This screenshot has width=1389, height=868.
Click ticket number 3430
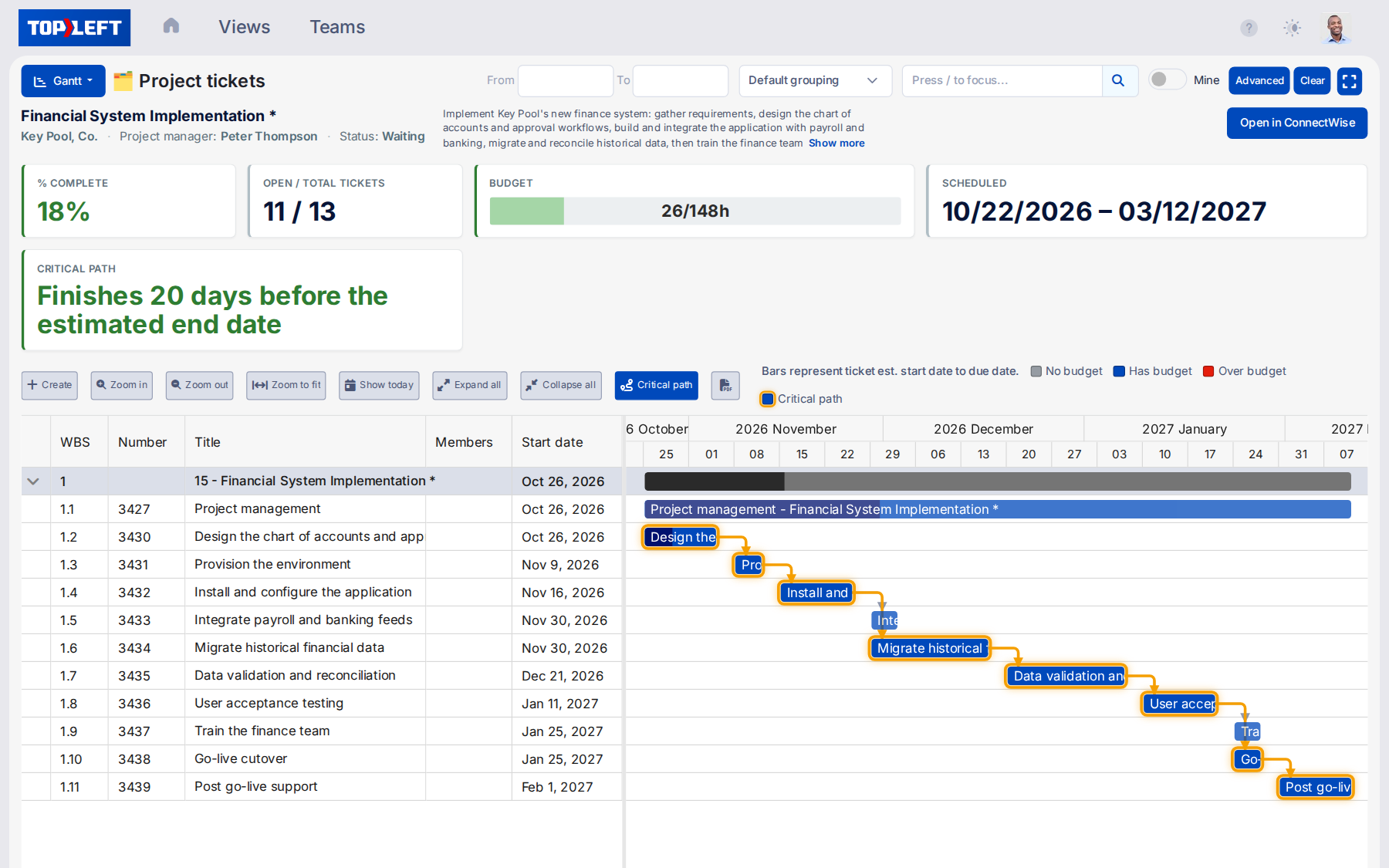click(134, 537)
